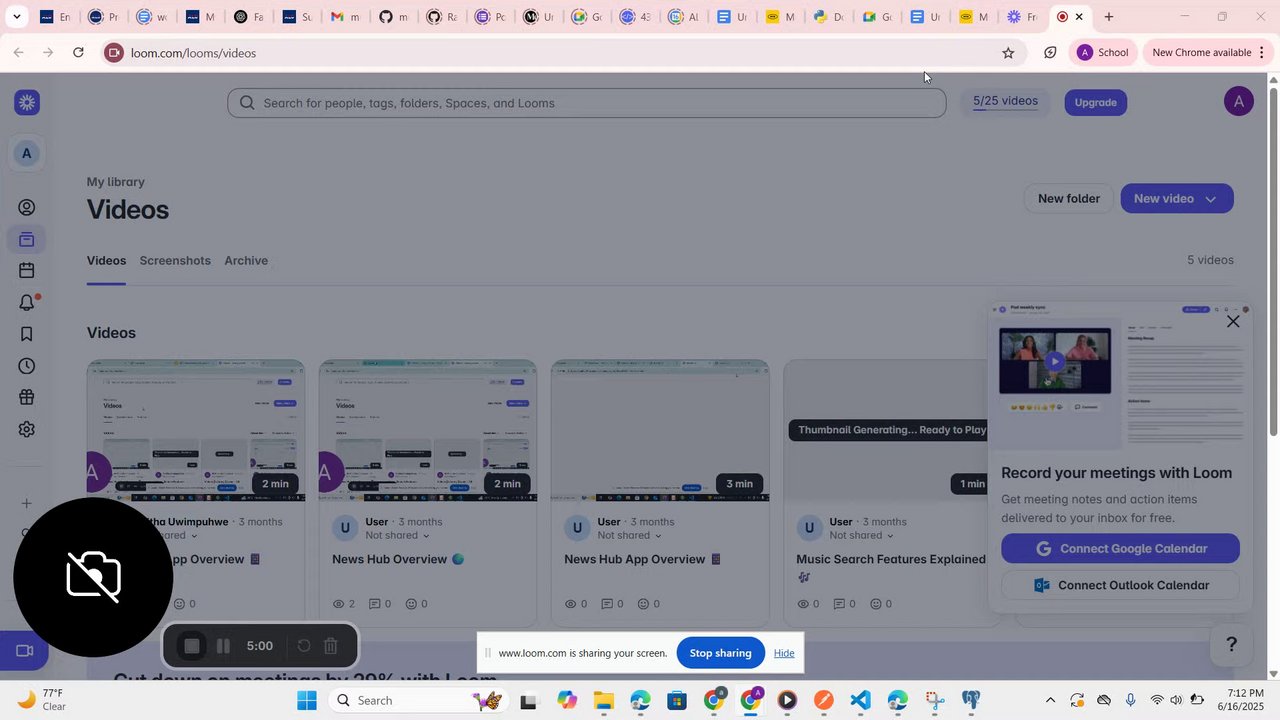Open the help question mark button
Viewport: 1280px width, 720px height.
(1232, 644)
